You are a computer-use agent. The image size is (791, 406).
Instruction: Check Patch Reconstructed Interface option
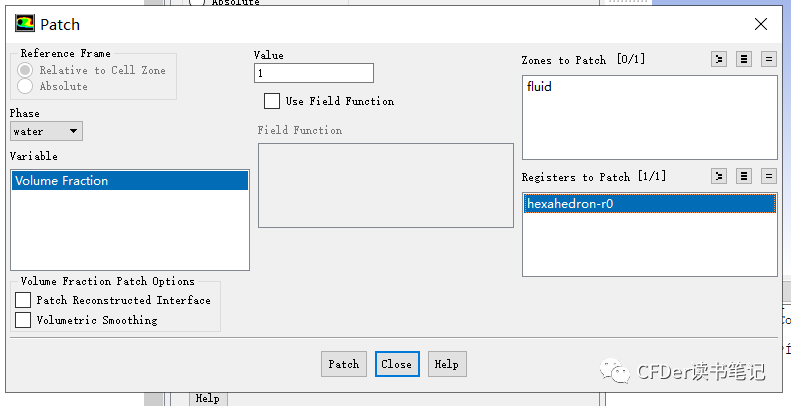click(x=23, y=300)
